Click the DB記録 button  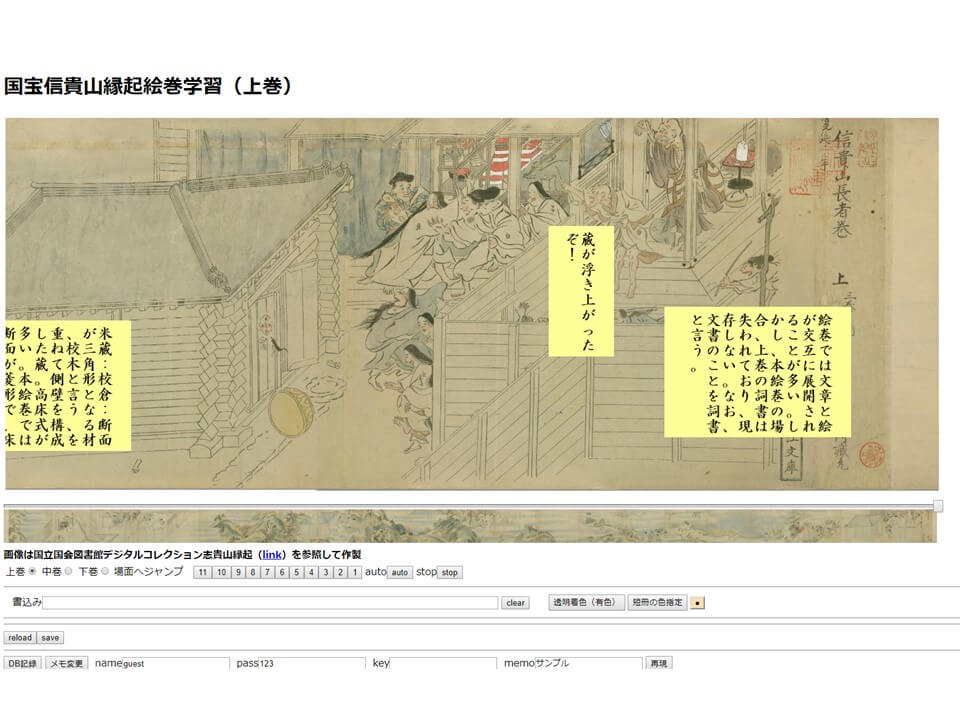tap(23, 664)
